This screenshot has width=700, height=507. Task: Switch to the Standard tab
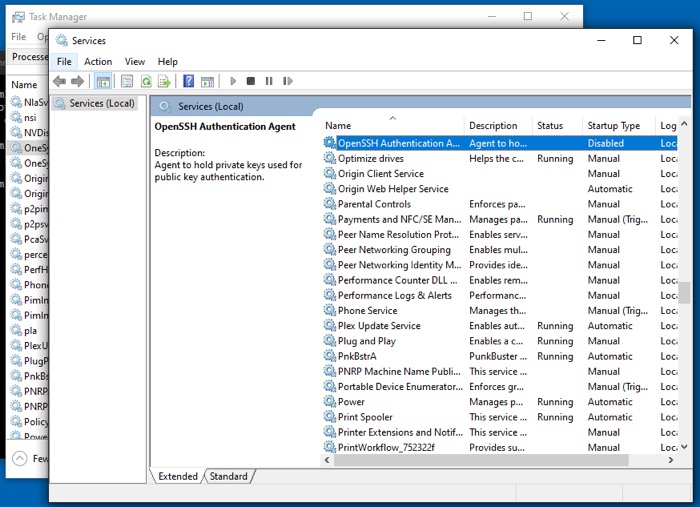(x=228, y=476)
